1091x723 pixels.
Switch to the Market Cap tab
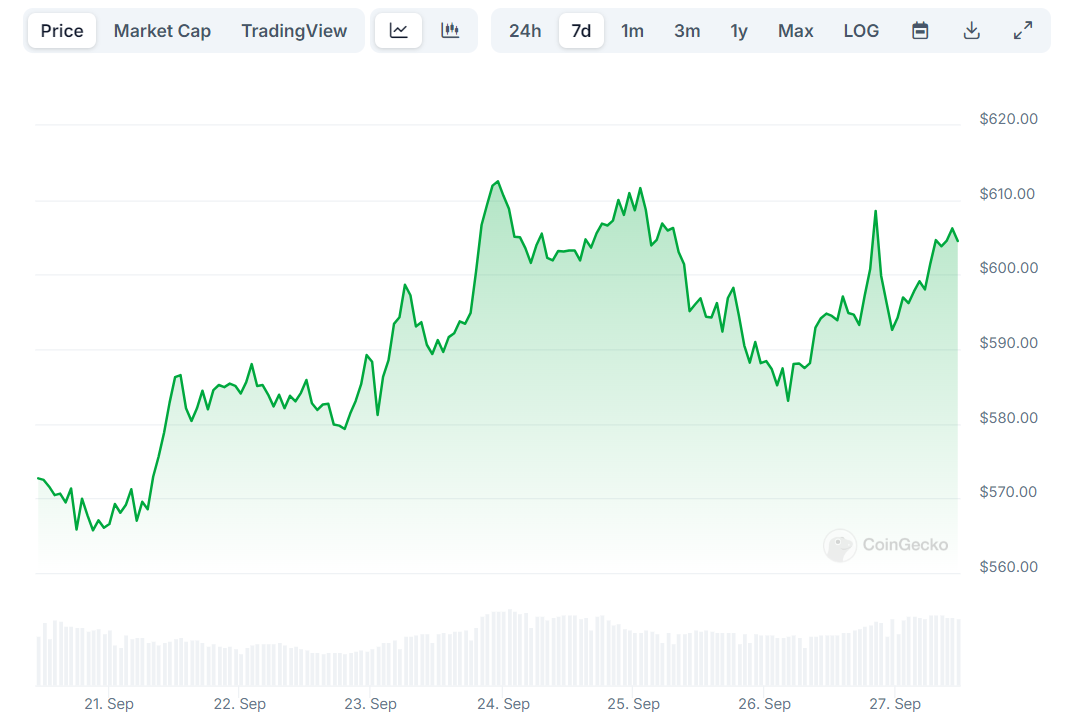pos(162,31)
